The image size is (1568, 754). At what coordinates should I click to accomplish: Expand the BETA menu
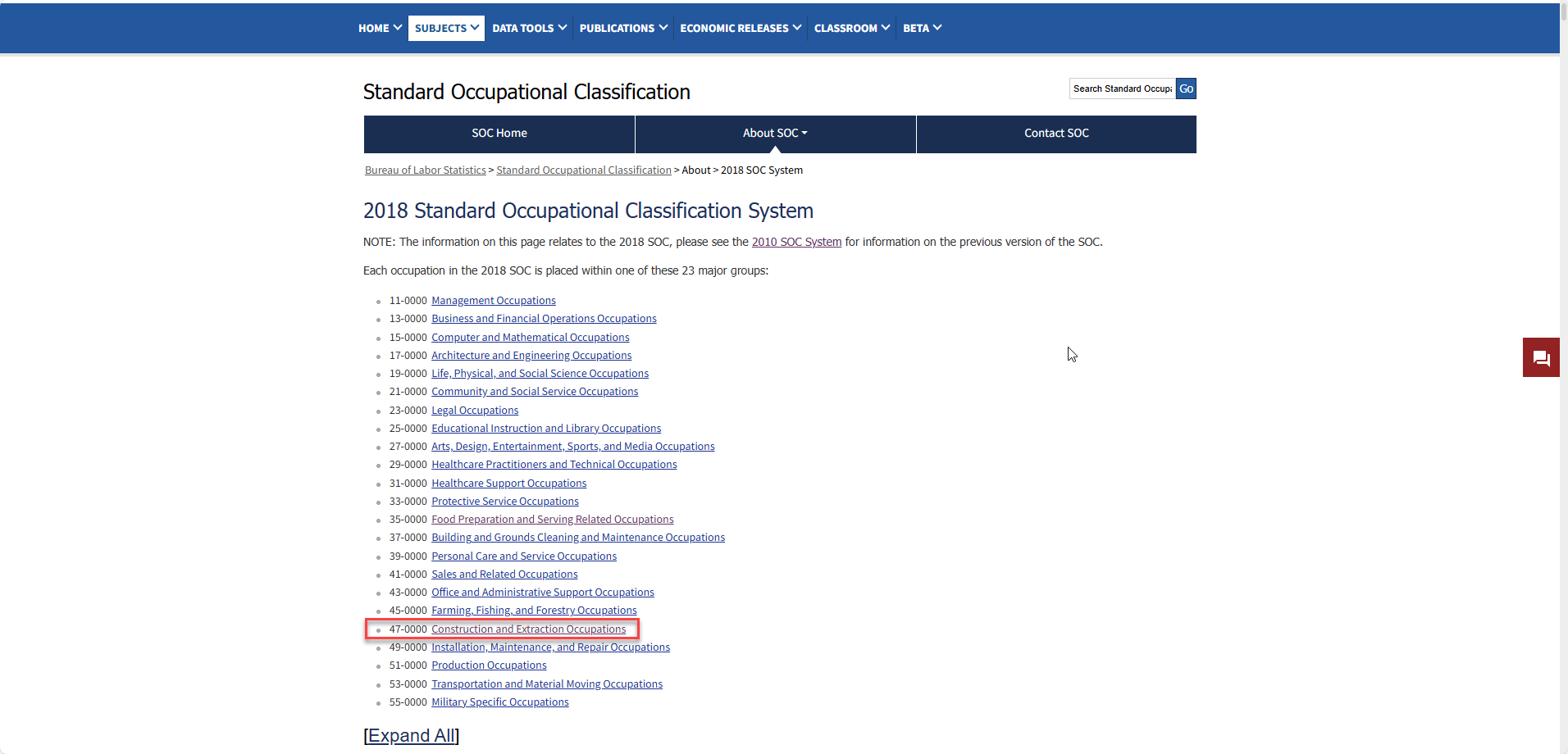922,28
